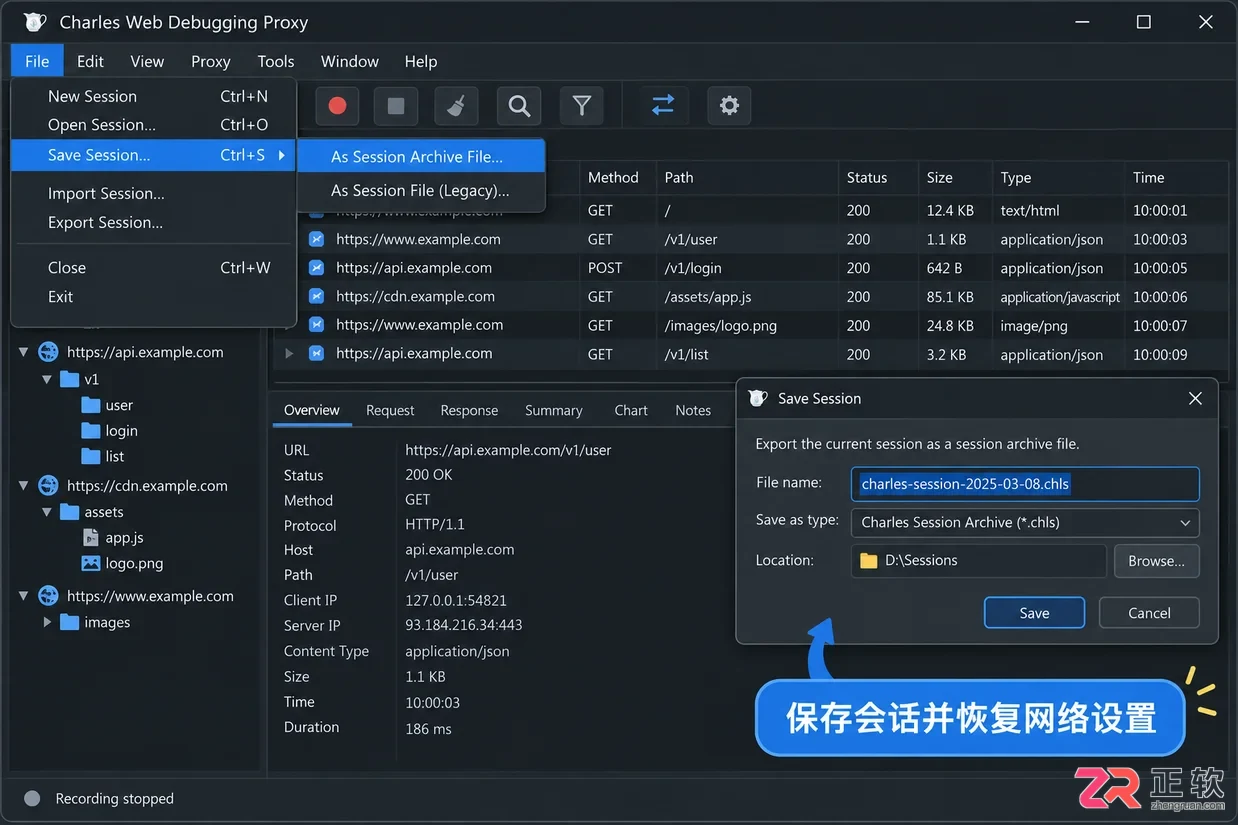This screenshot has height=825, width=1238.
Task: Click the 85.1 KB size cell
Action: coord(950,297)
